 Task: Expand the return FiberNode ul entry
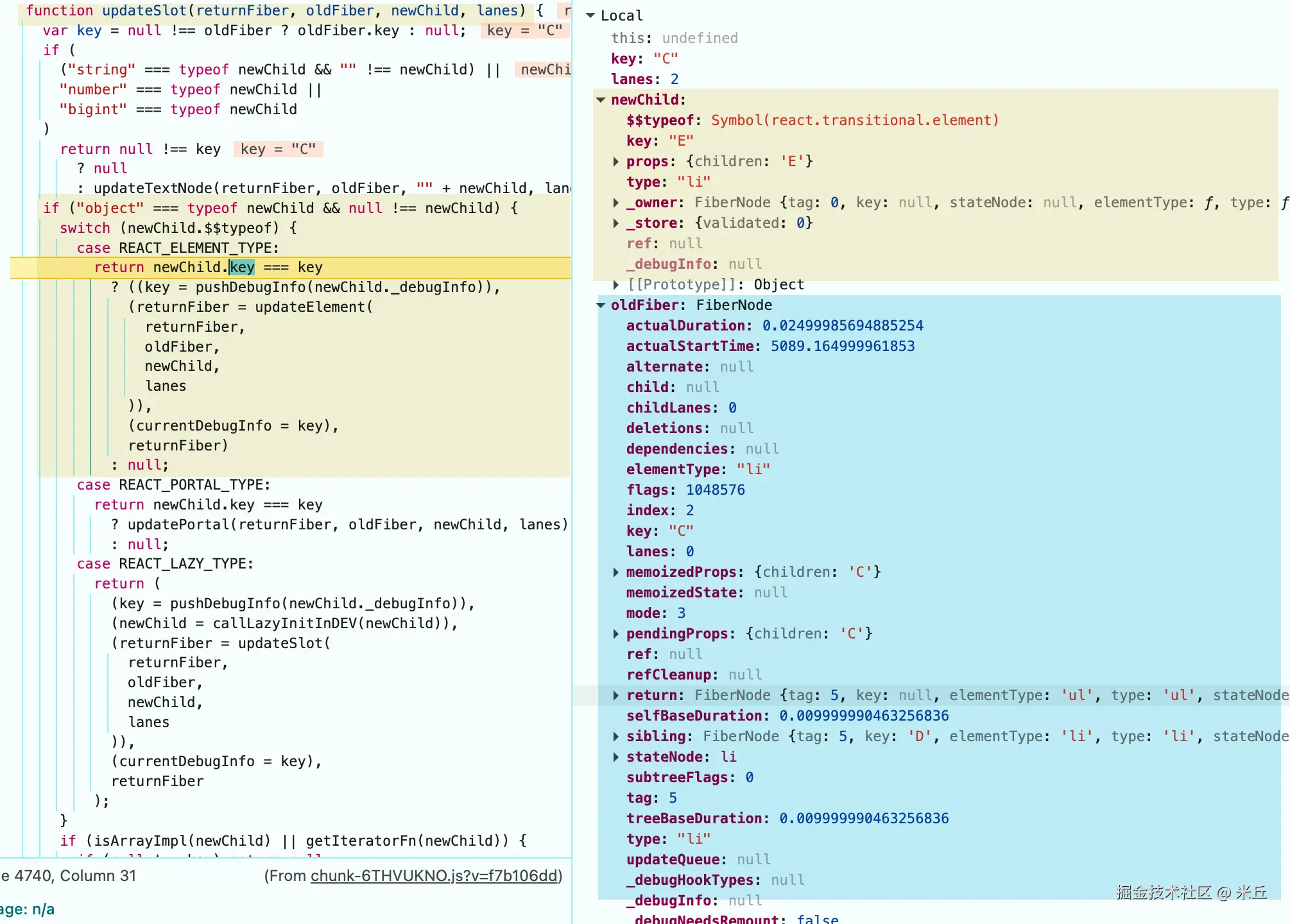coord(616,696)
